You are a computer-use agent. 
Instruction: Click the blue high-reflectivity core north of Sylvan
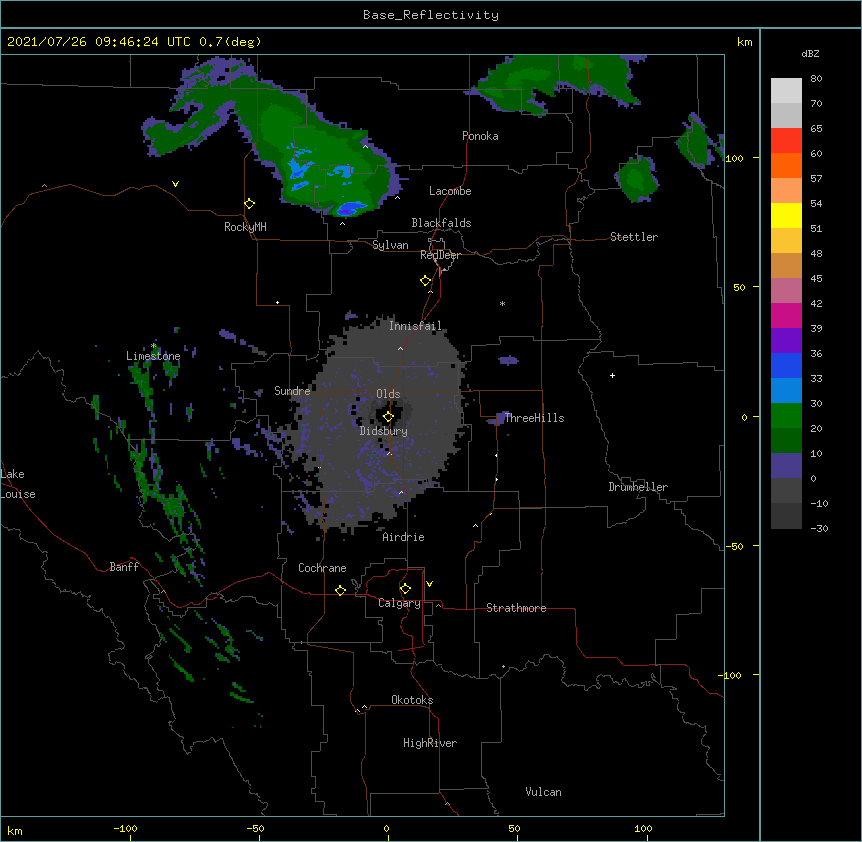(x=350, y=208)
